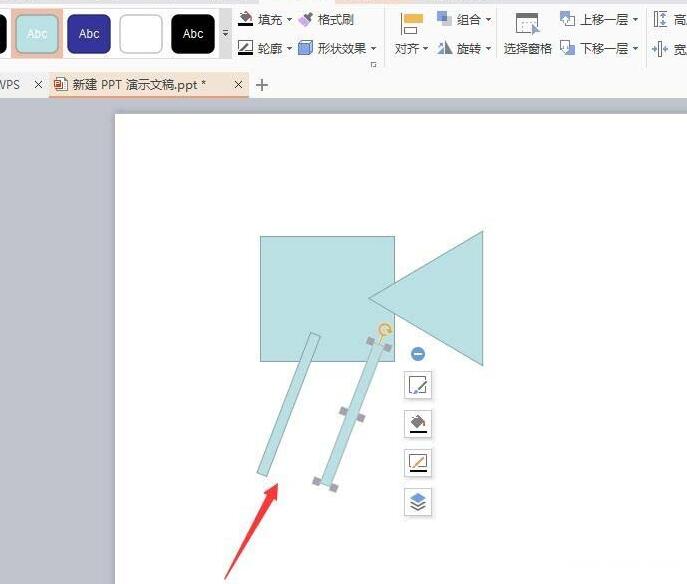Open 形状效果 shape effects menu
The image size is (687, 584).
coord(337,48)
